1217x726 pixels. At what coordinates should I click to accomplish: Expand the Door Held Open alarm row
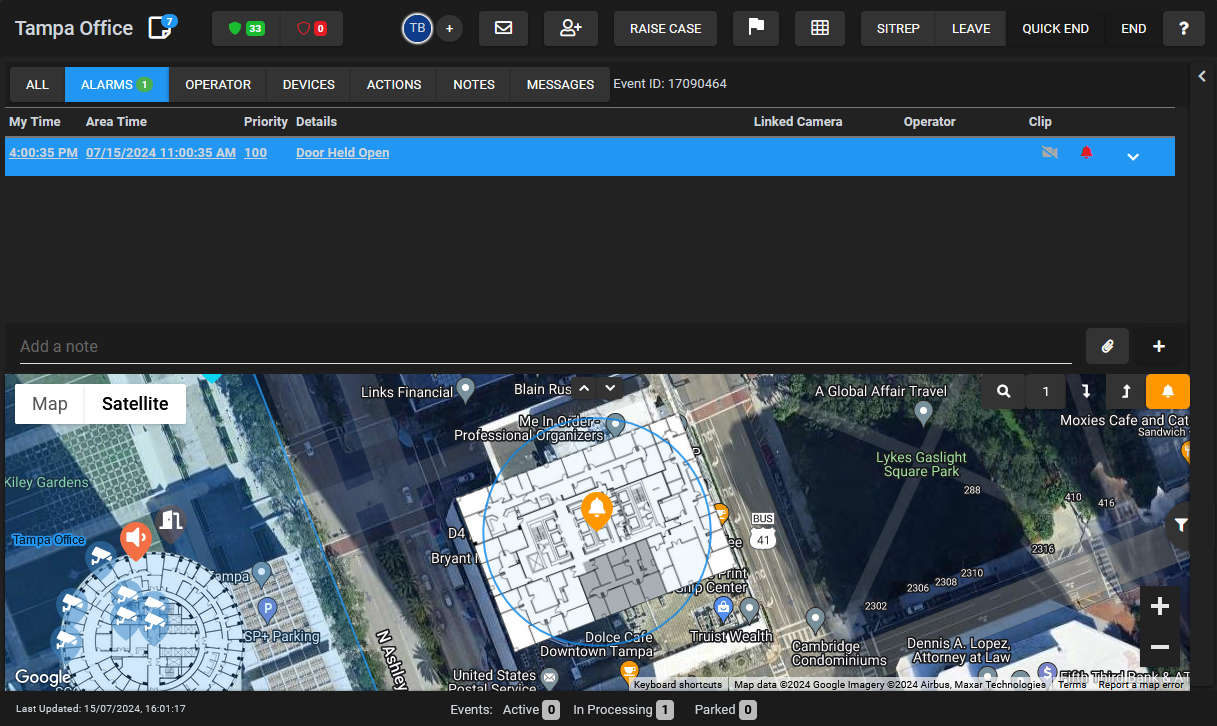(1133, 156)
